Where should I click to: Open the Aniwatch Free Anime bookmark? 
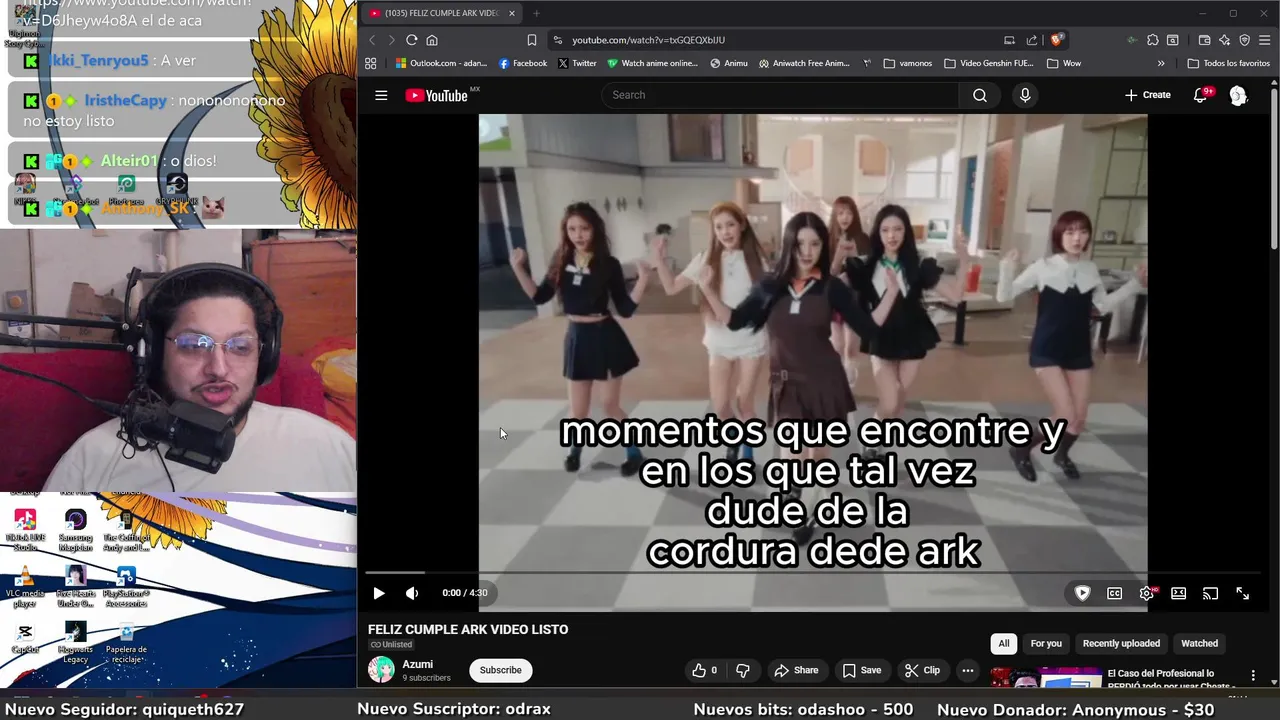804,63
